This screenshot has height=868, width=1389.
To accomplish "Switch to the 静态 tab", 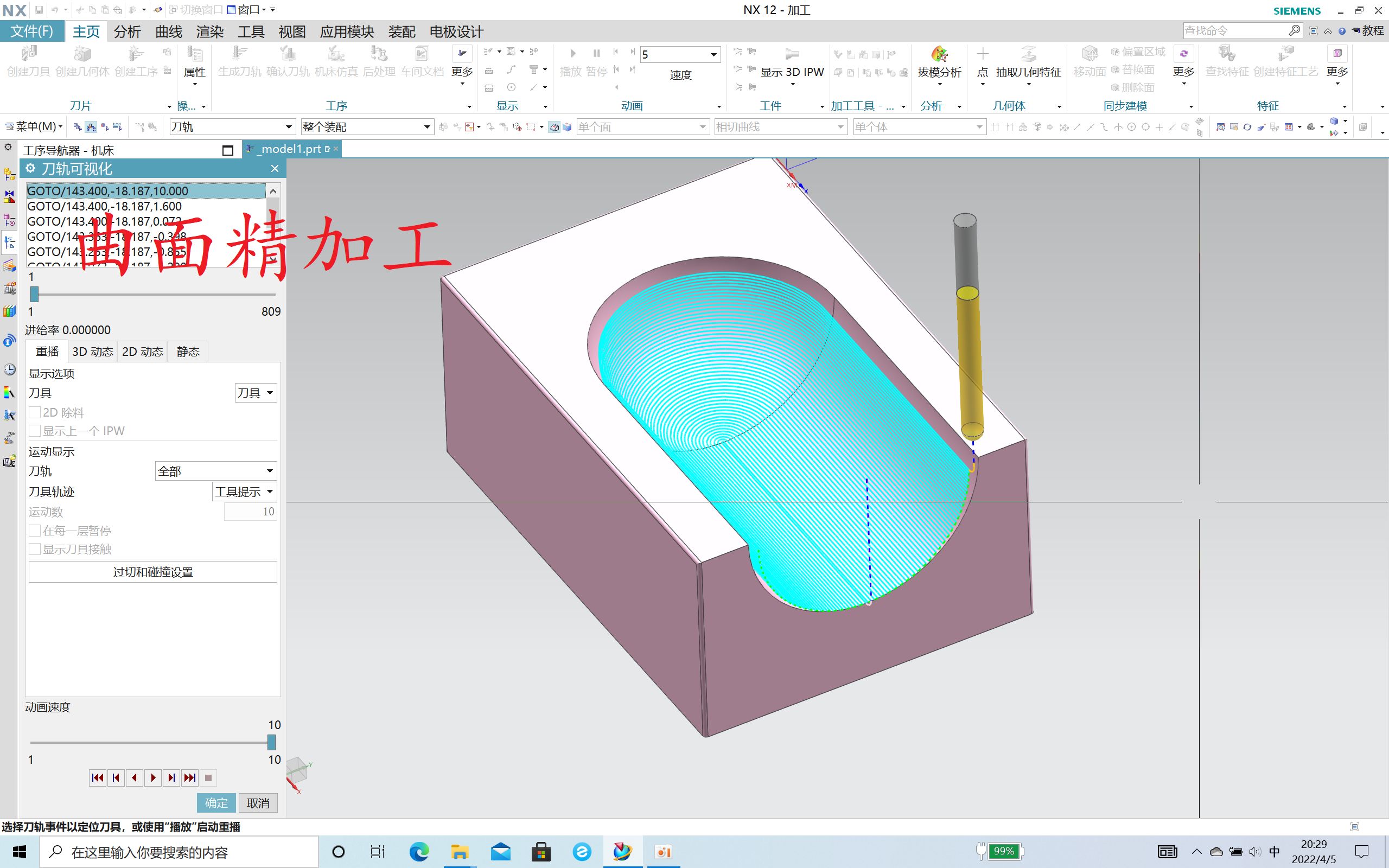I will tap(188, 352).
